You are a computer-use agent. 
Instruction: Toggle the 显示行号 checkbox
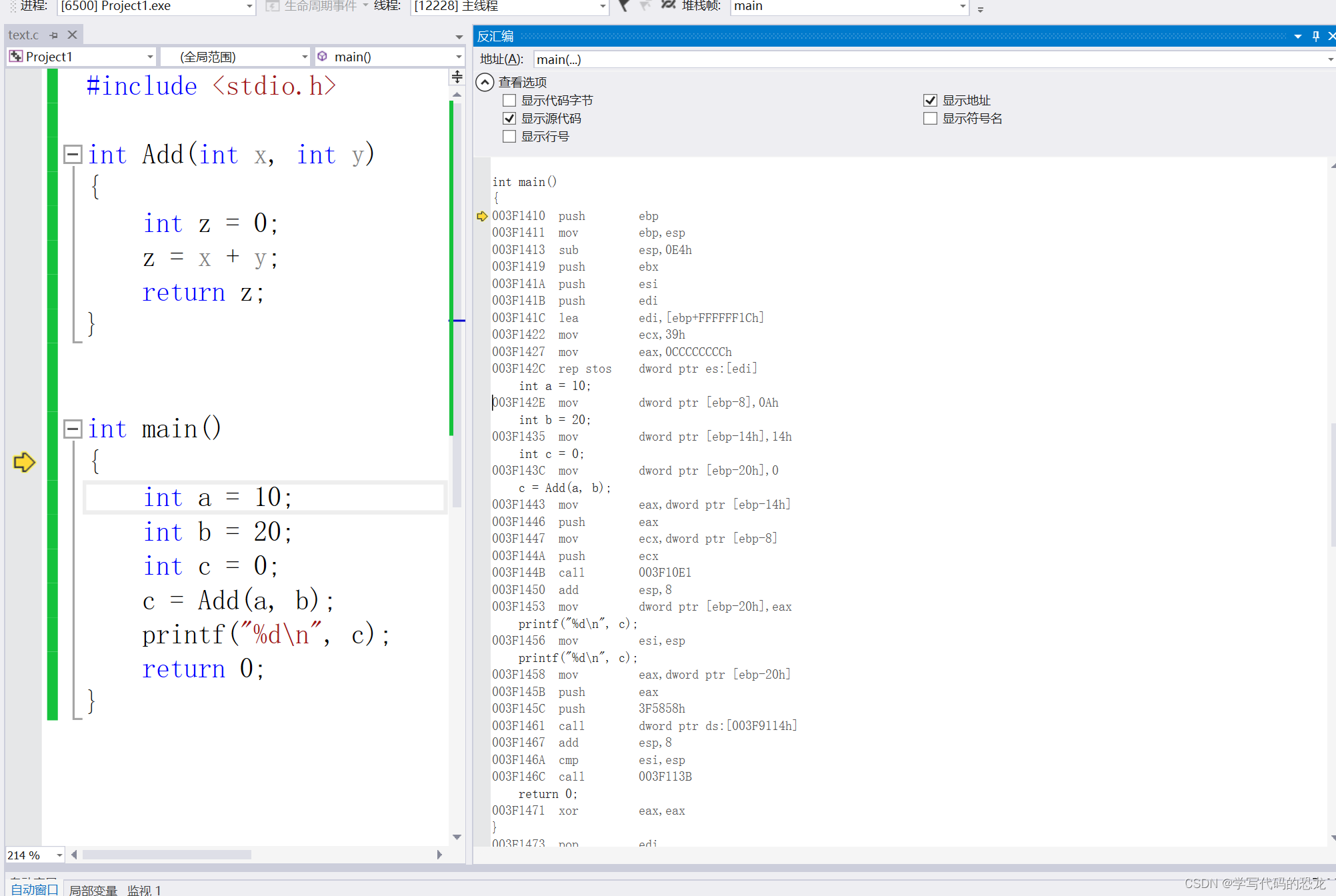[510, 137]
